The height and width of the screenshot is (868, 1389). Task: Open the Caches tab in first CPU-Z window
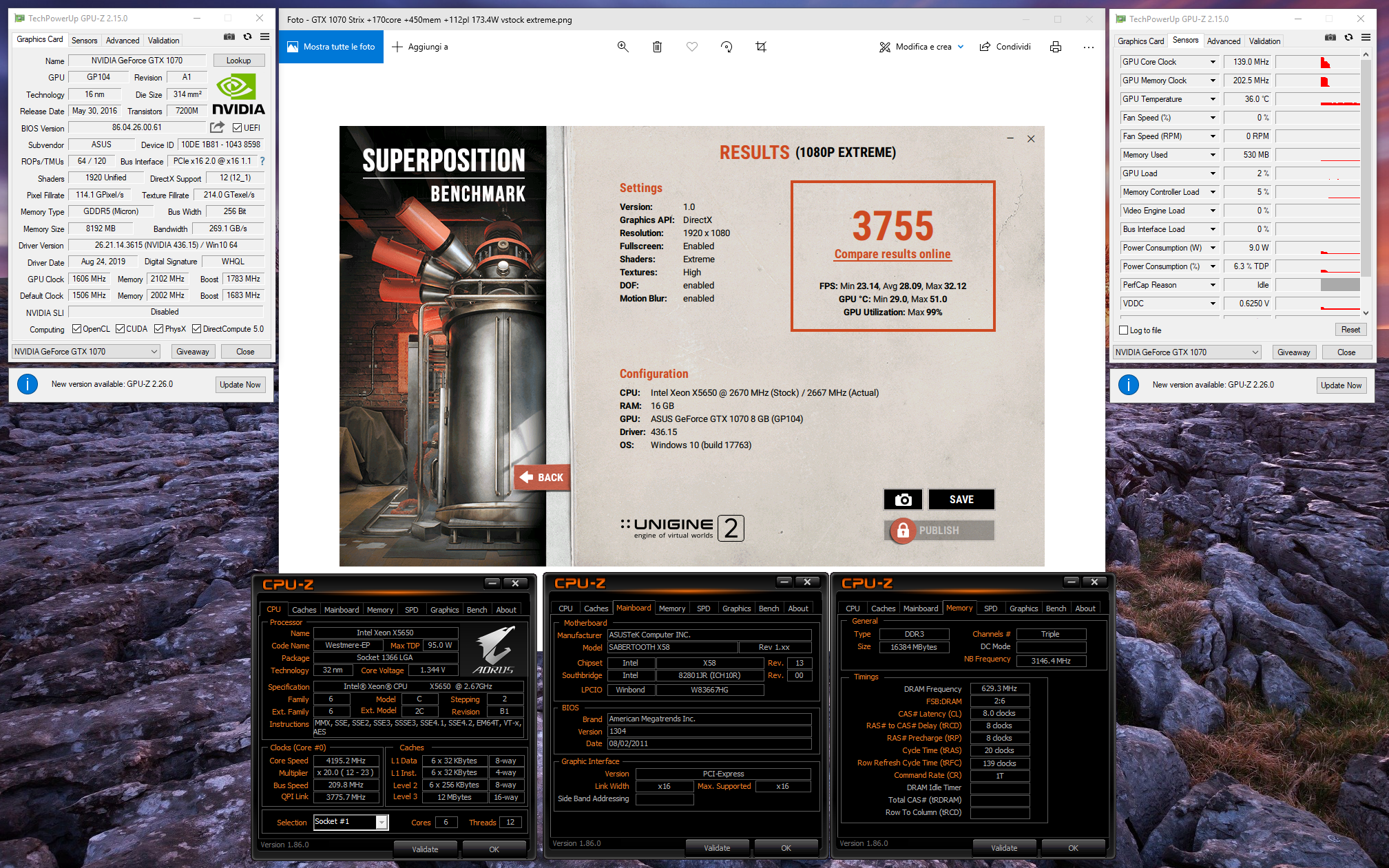[304, 610]
